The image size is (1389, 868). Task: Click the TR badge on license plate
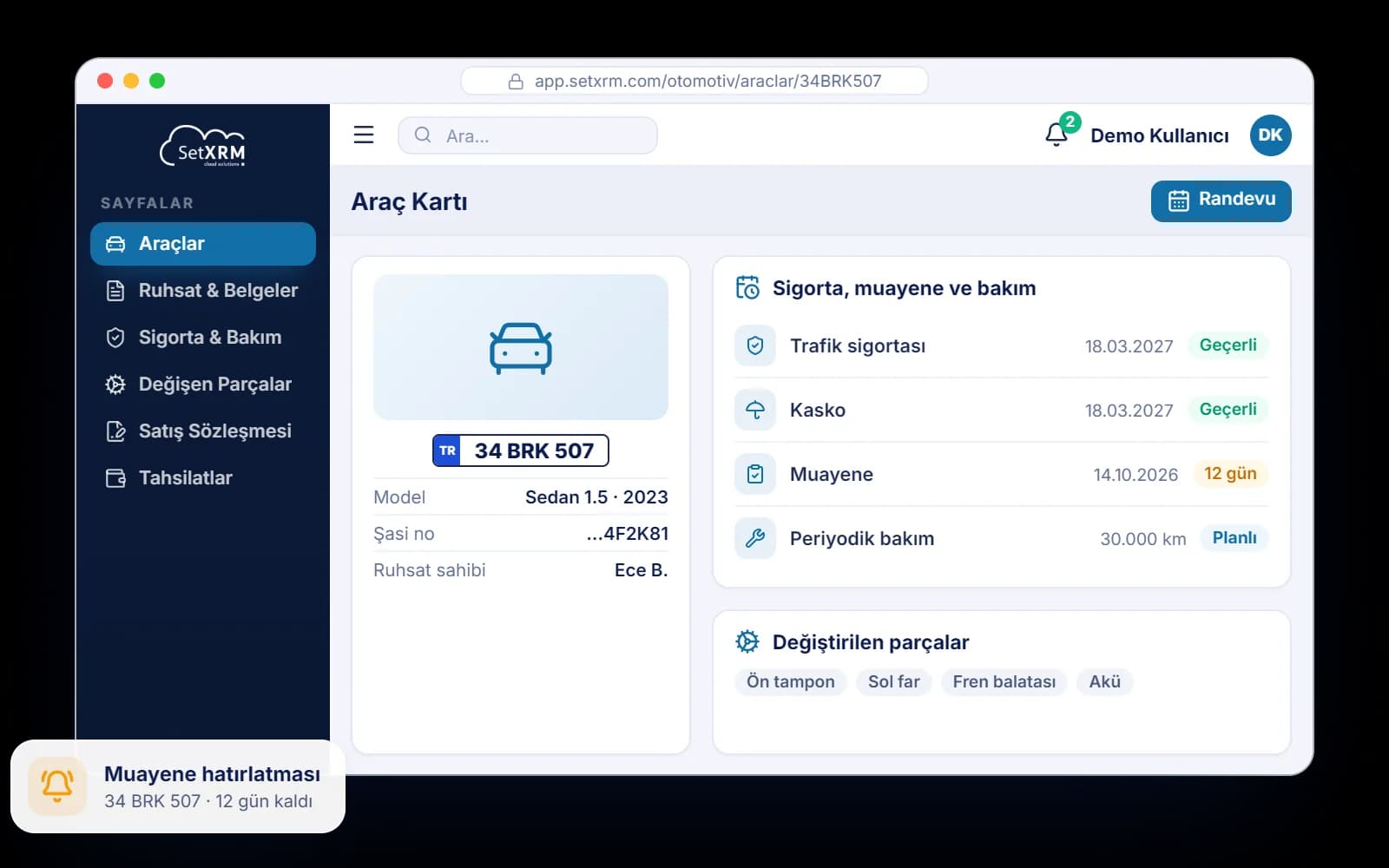click(447, 450)
